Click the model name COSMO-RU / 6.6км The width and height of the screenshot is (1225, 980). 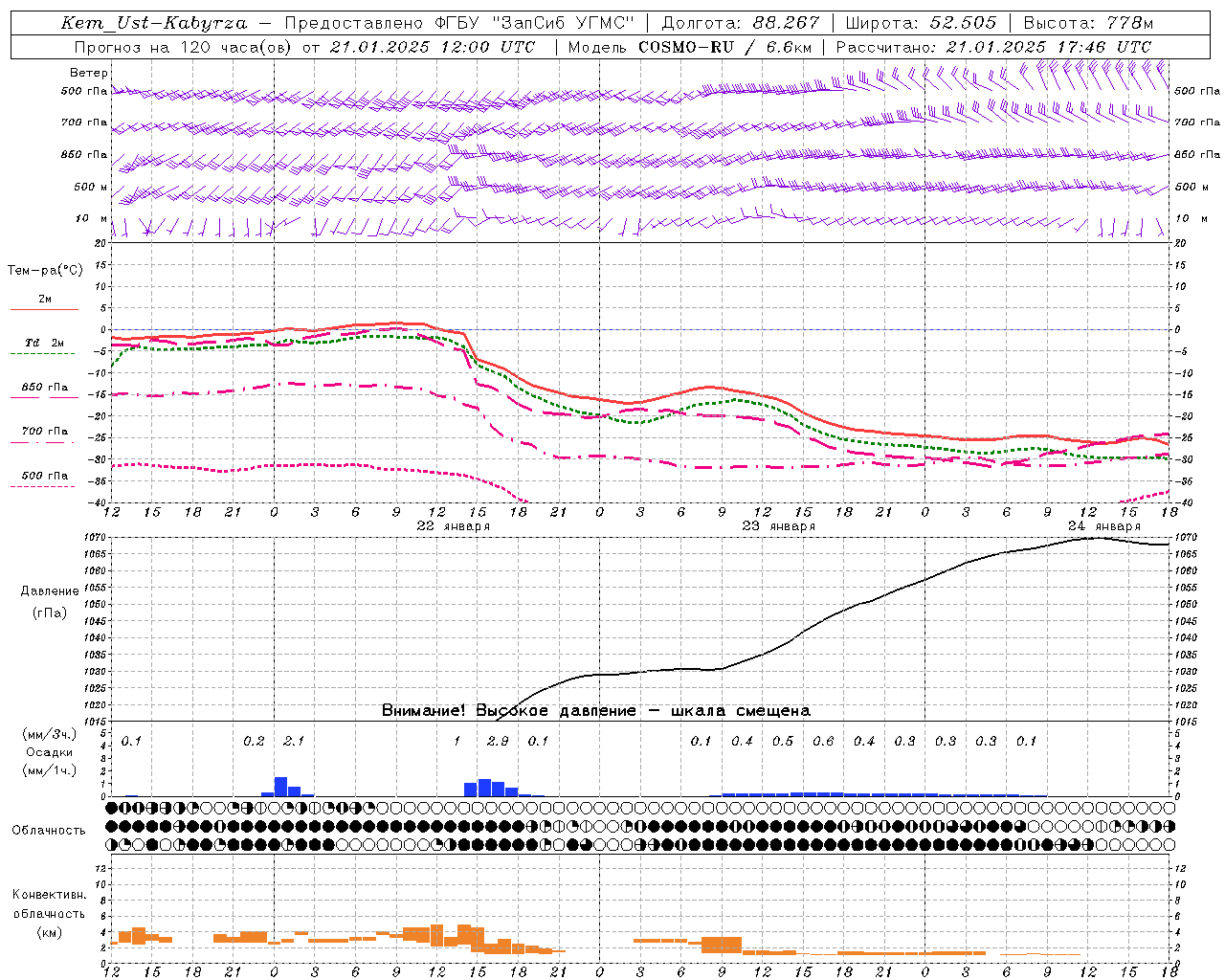coord(725,47)
